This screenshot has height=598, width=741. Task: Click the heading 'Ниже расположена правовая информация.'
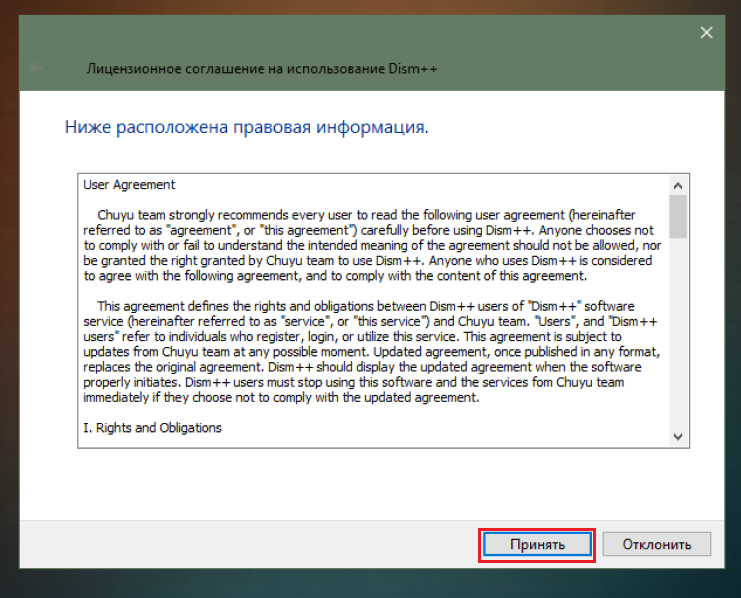coord(246,127)
